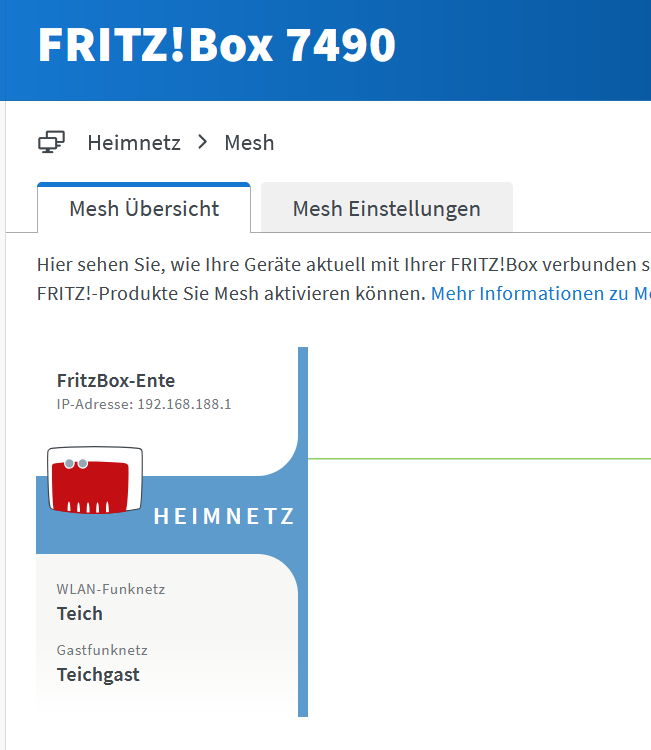Click the HEIMNETZ banner label
The height and width of the screenshot is (750, 651).
(224, 516)
